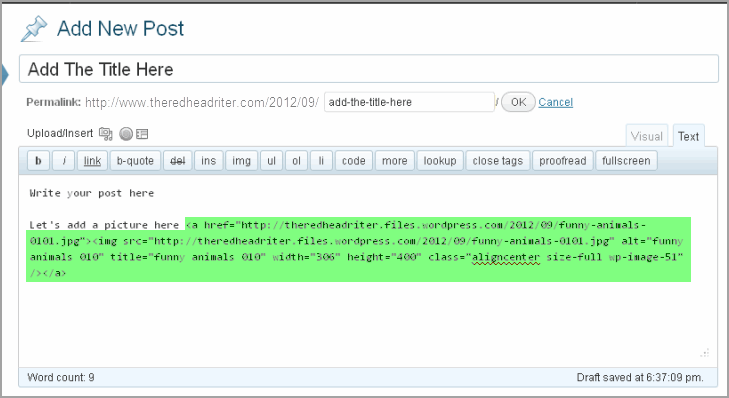This screenshot has width=729, height=398.
Task: Switch to the Visual editor tab
Action: [647, 136]
